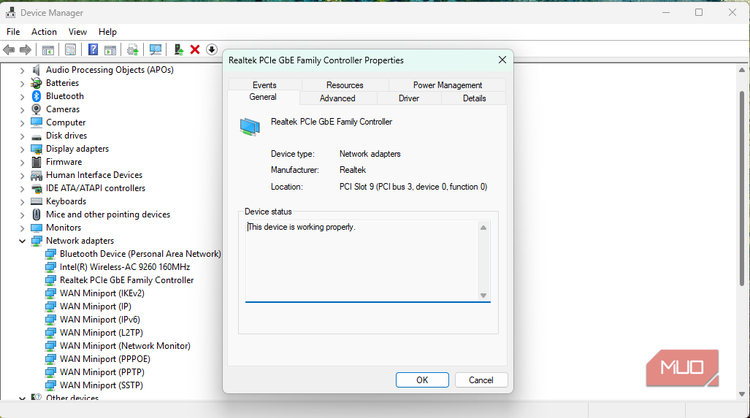Click the Back arrow toolbar icon
The height and width of the screenshot is (418, 750).
(x=9, y=49)
